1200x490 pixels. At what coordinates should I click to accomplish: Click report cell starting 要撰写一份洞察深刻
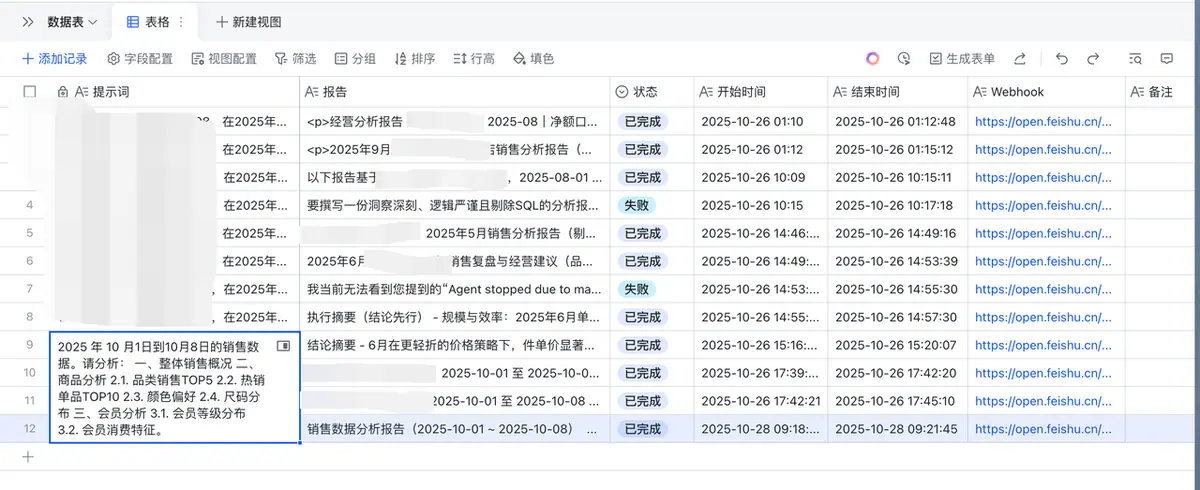click(x=455, y=205)
